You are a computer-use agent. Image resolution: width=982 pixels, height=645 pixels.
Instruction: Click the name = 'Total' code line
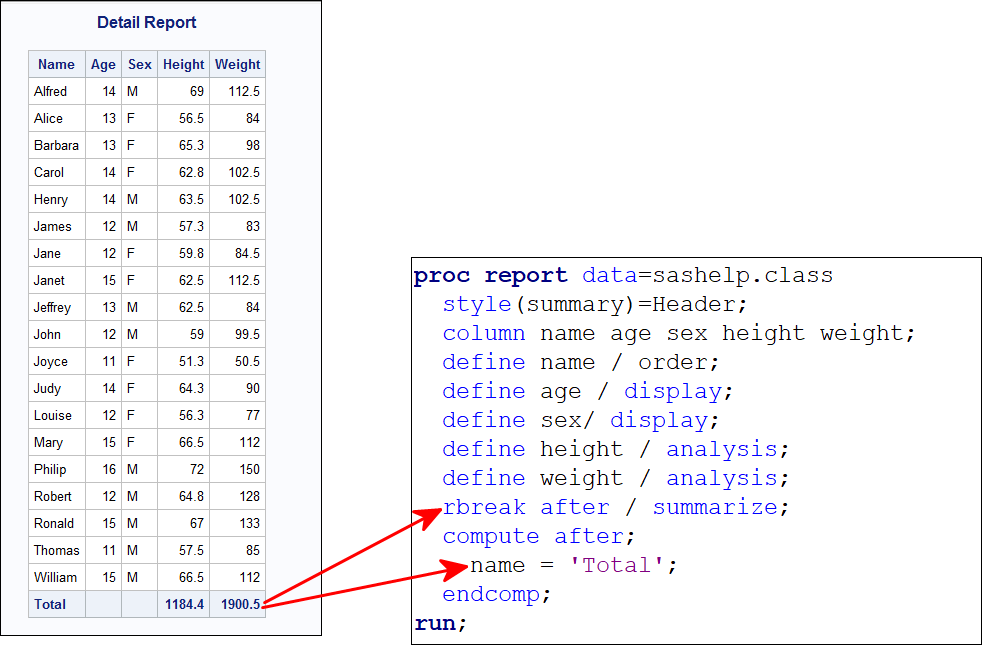click(x=574, y=565)
